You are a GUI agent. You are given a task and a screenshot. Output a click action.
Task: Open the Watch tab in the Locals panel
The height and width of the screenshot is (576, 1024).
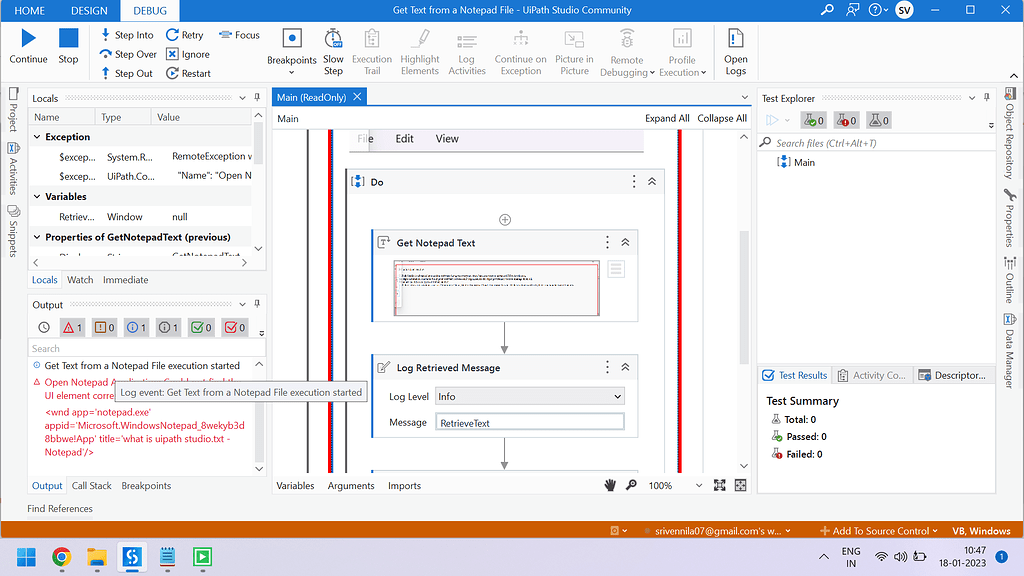pyautogui.click(x=79, y=279)
